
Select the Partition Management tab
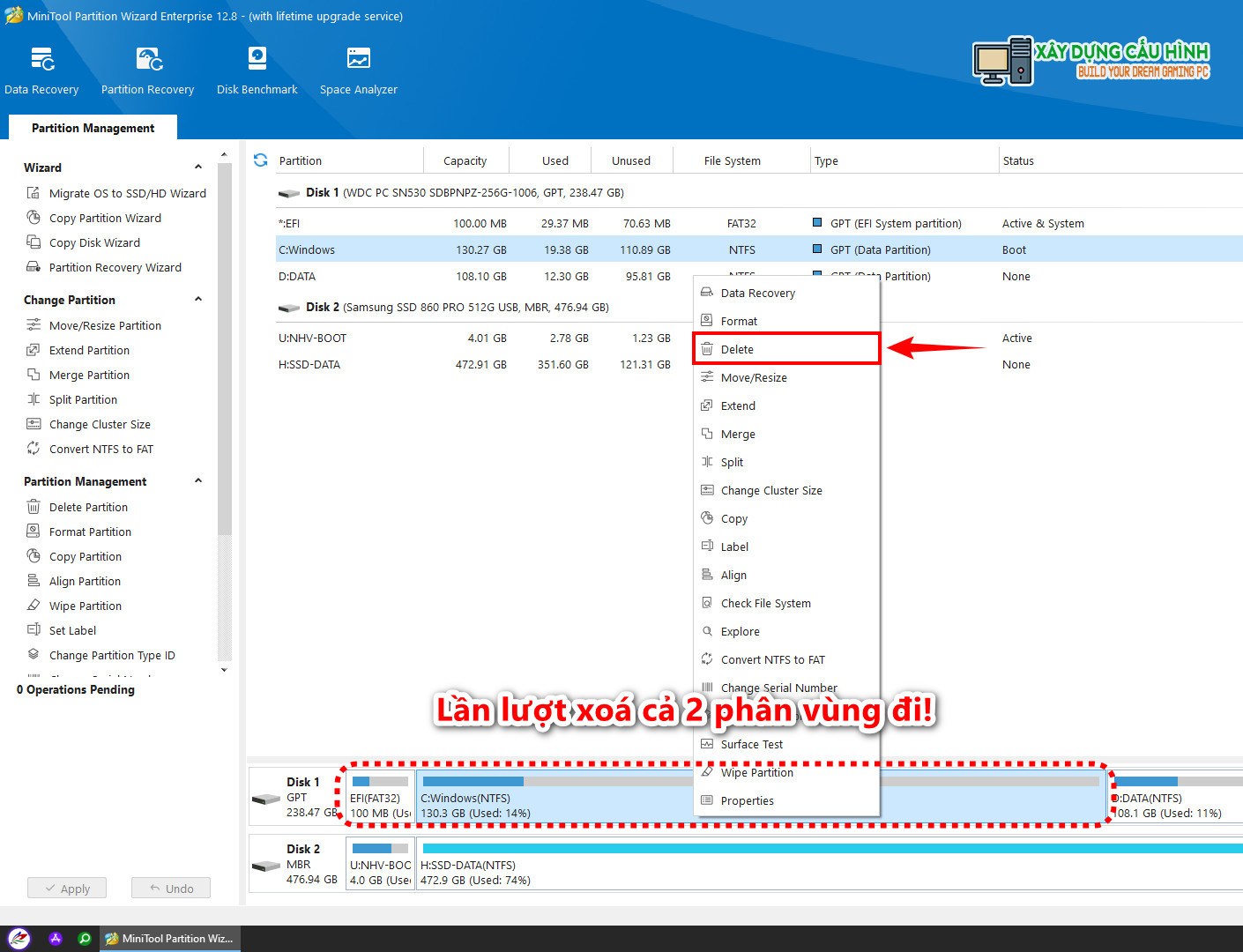pyautogui.click(x=93, y=128)
